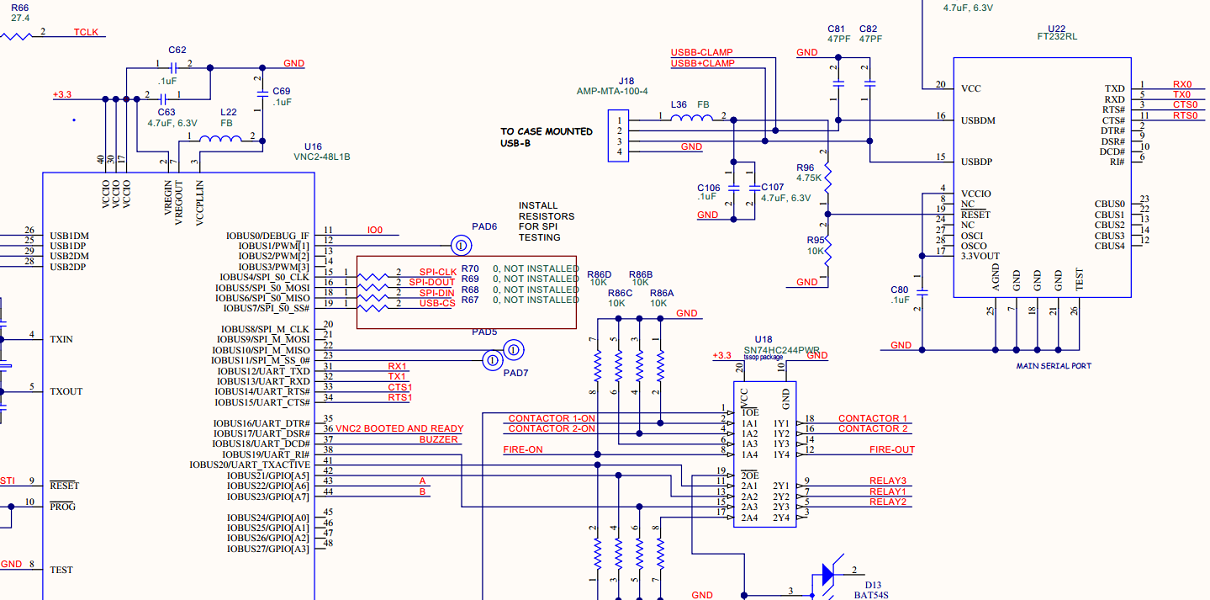Click the RX1 net label
The width and height of the screenshot is (1210, 600).
point(397,366)
